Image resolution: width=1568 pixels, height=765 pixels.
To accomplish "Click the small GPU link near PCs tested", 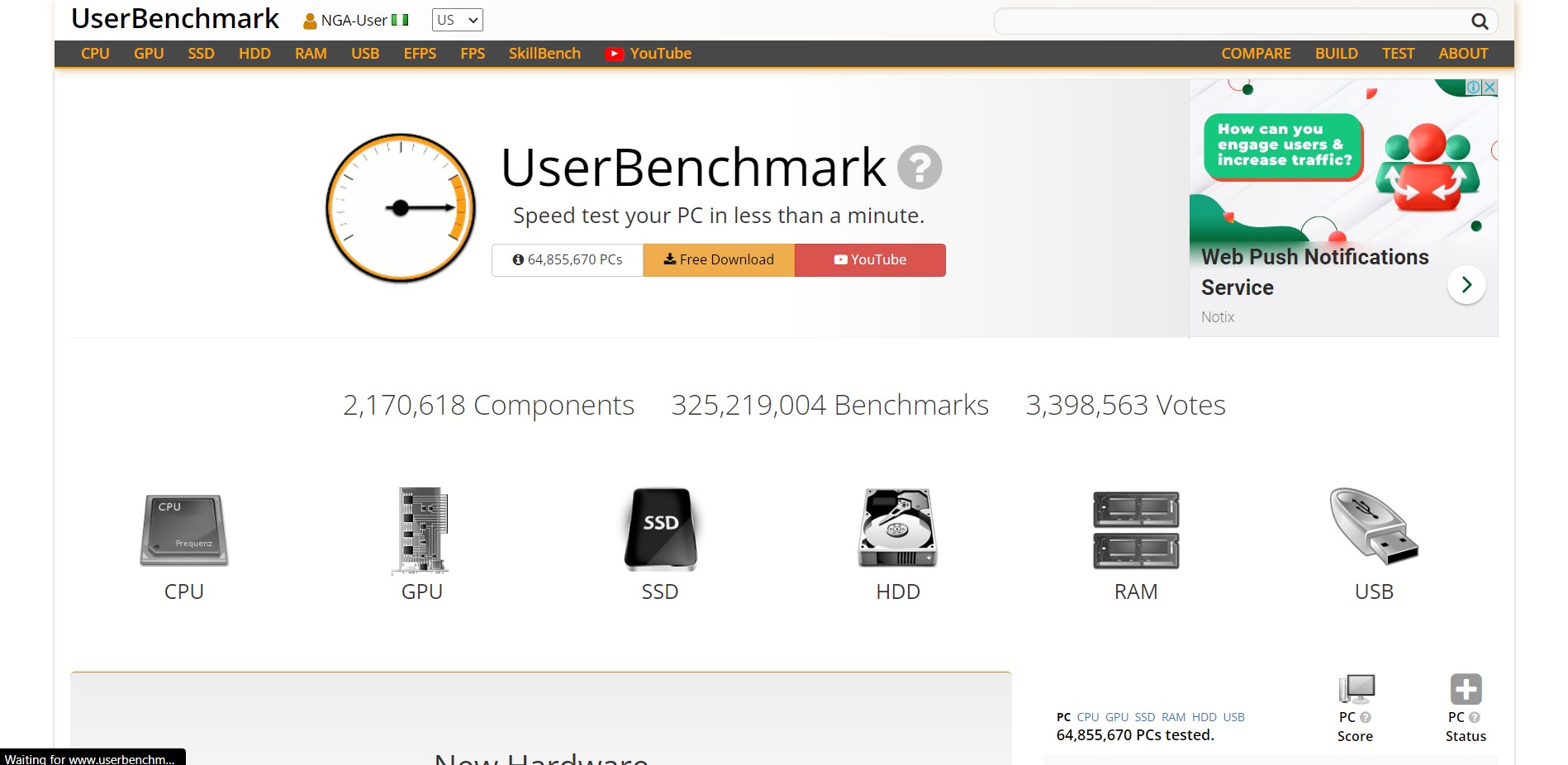I will (x=1117, y=717).
